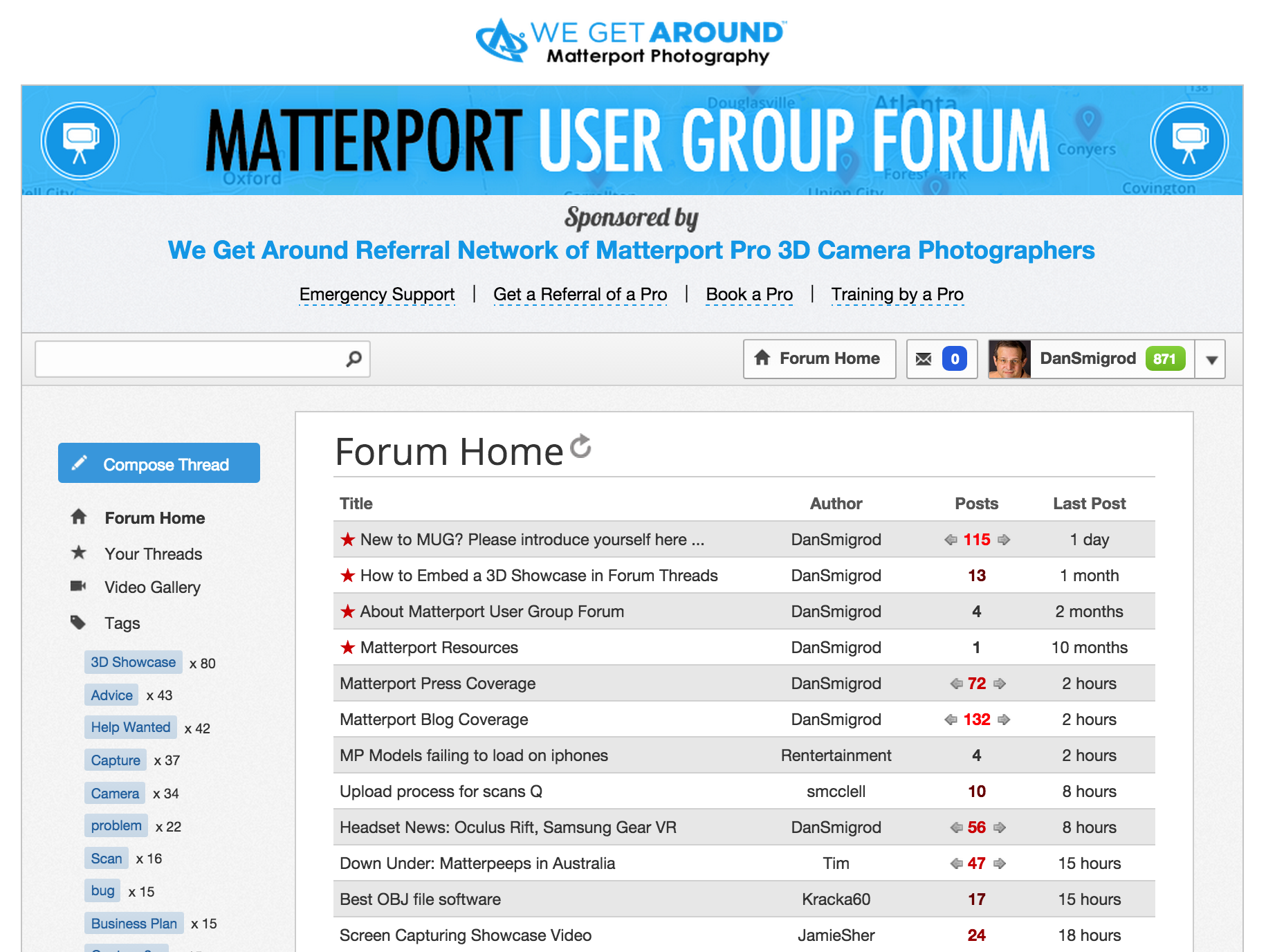1266x952 pixels.
Task: Click the Compose Thread button
Action: tap(159, 464)
